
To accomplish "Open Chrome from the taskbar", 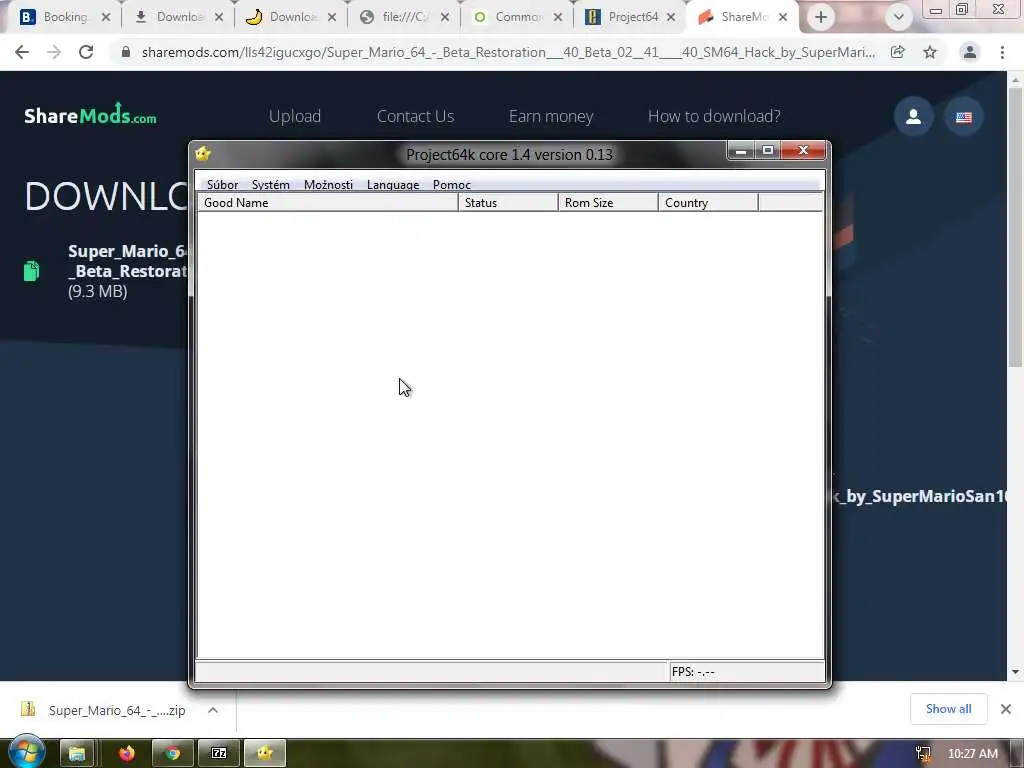I will [x=172, y=754].
